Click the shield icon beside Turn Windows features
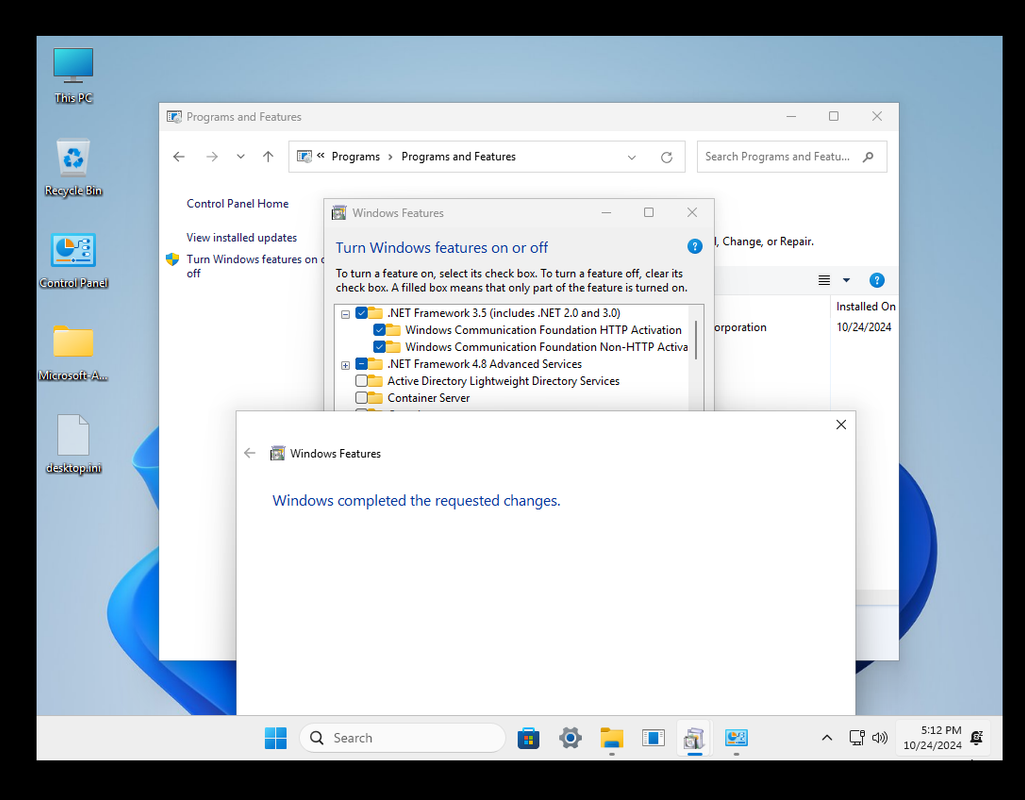Screen dimensions: 1025x800 (173, 259)
